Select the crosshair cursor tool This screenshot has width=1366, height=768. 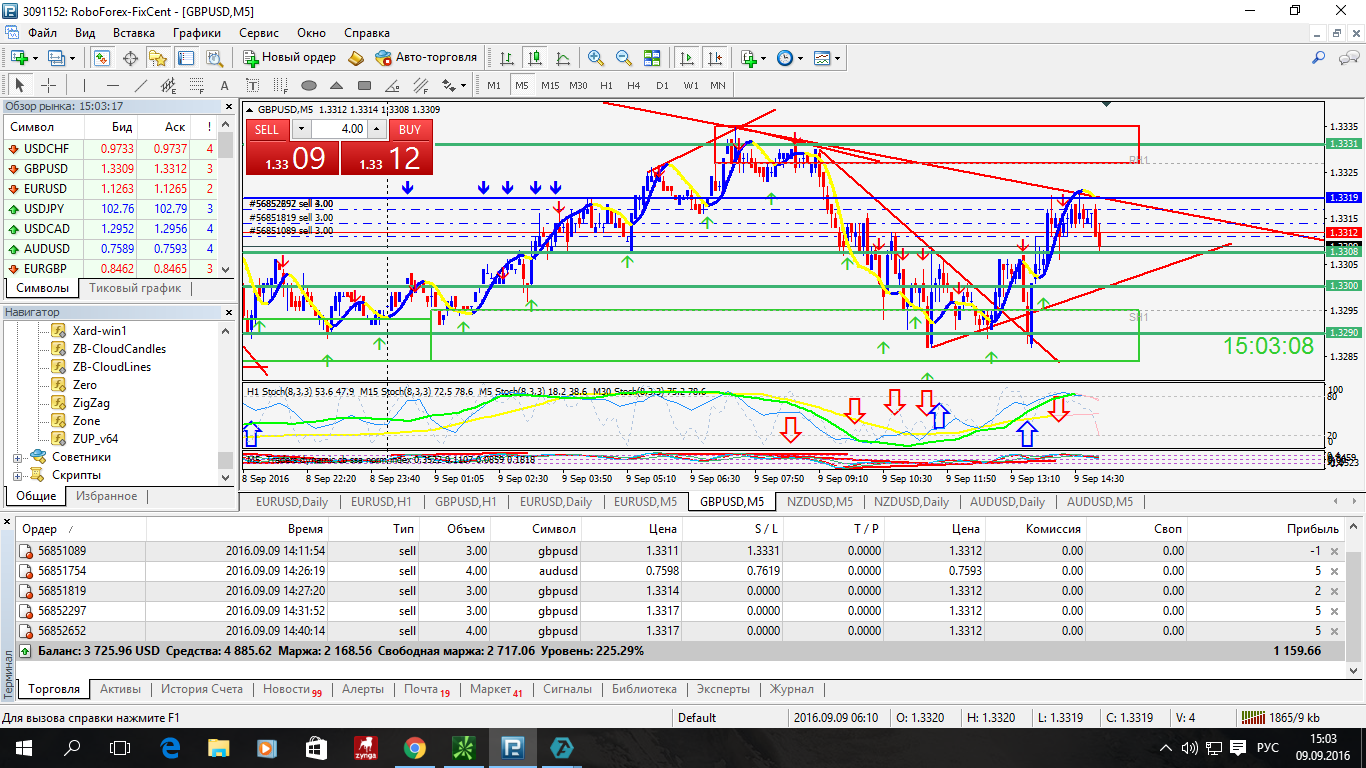[48, 85]
